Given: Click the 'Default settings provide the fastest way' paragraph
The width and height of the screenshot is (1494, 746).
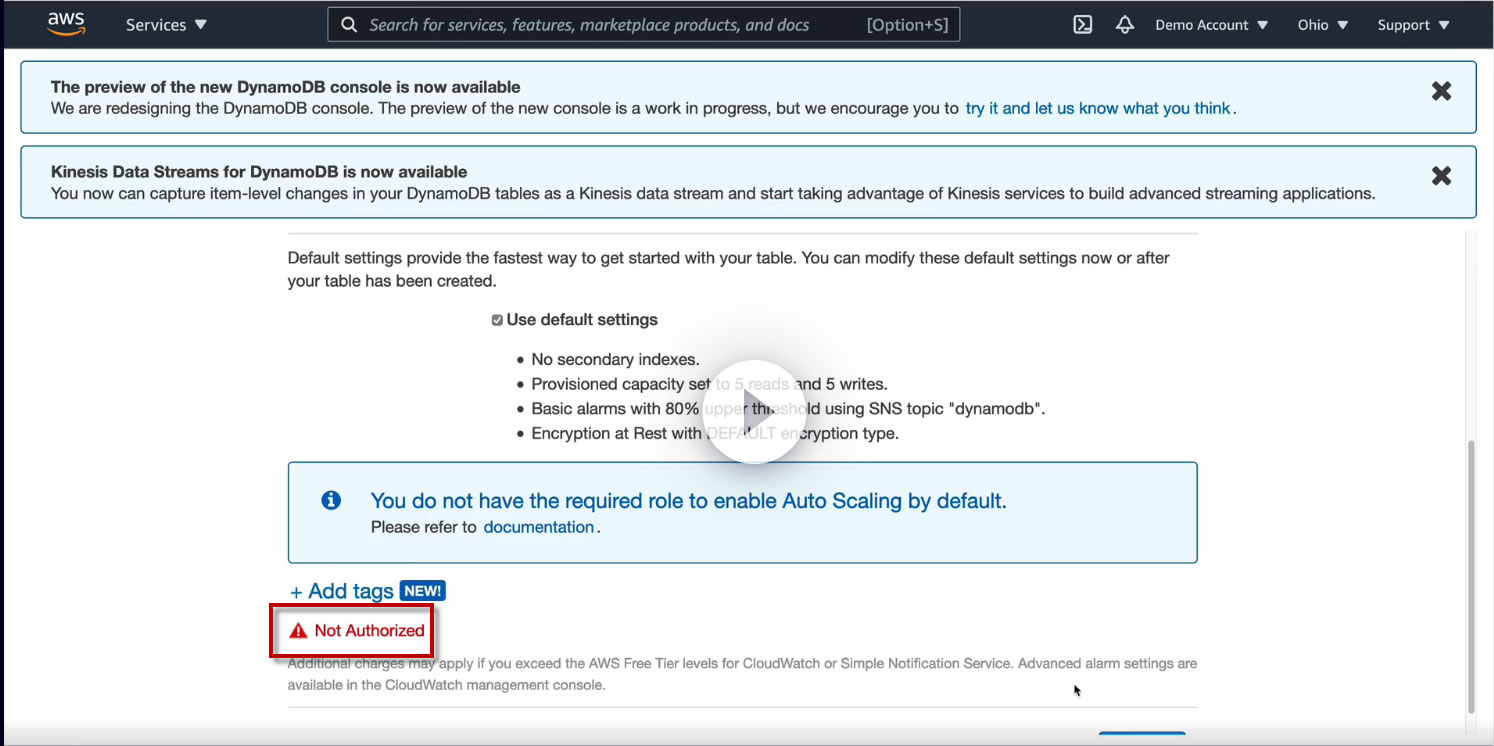Looking at the screenshot, I should 729,270.
